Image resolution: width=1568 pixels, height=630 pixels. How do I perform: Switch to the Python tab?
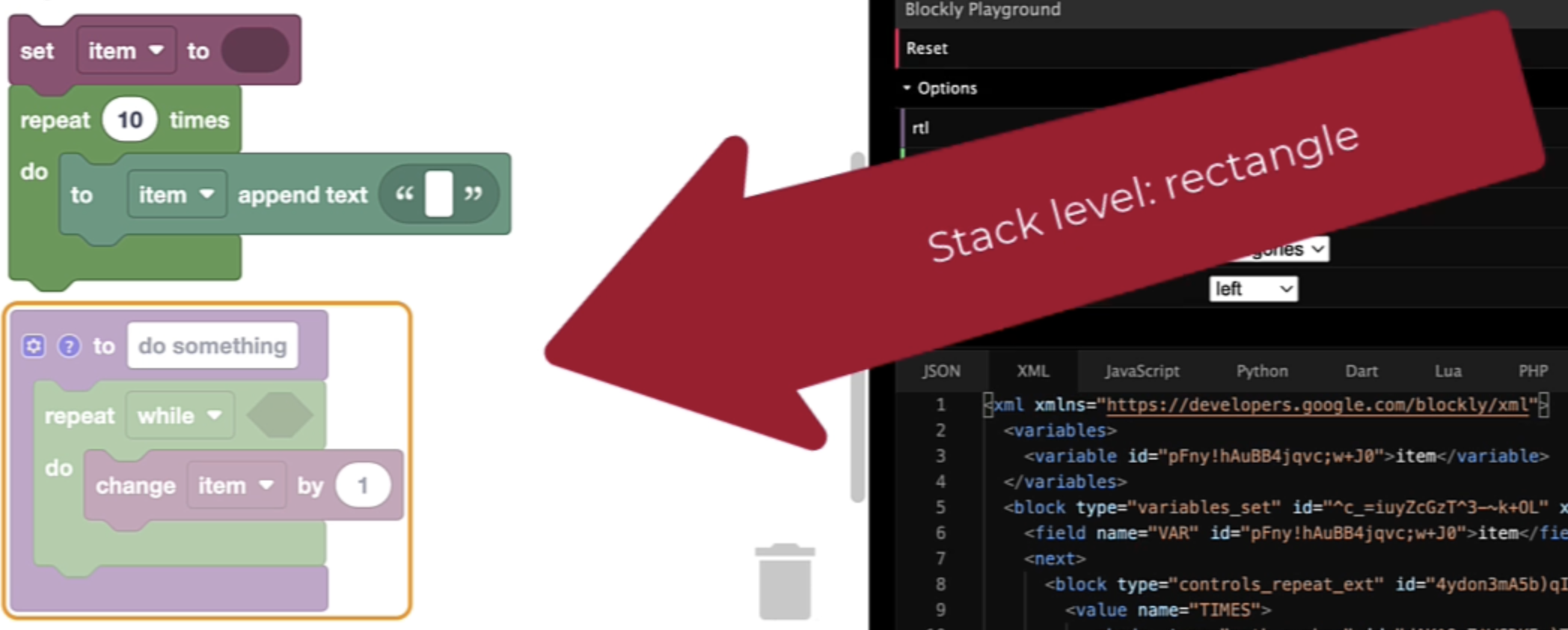click(x=1262, y=371)
